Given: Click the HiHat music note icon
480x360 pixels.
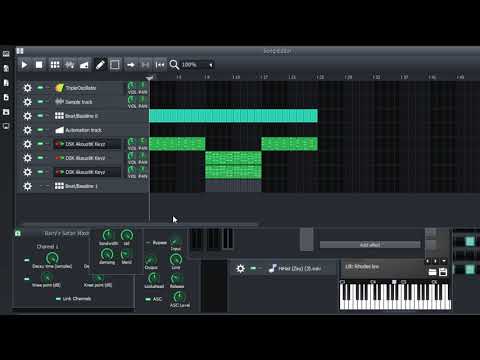Looking at the screenshot, I should click(273, 268).
